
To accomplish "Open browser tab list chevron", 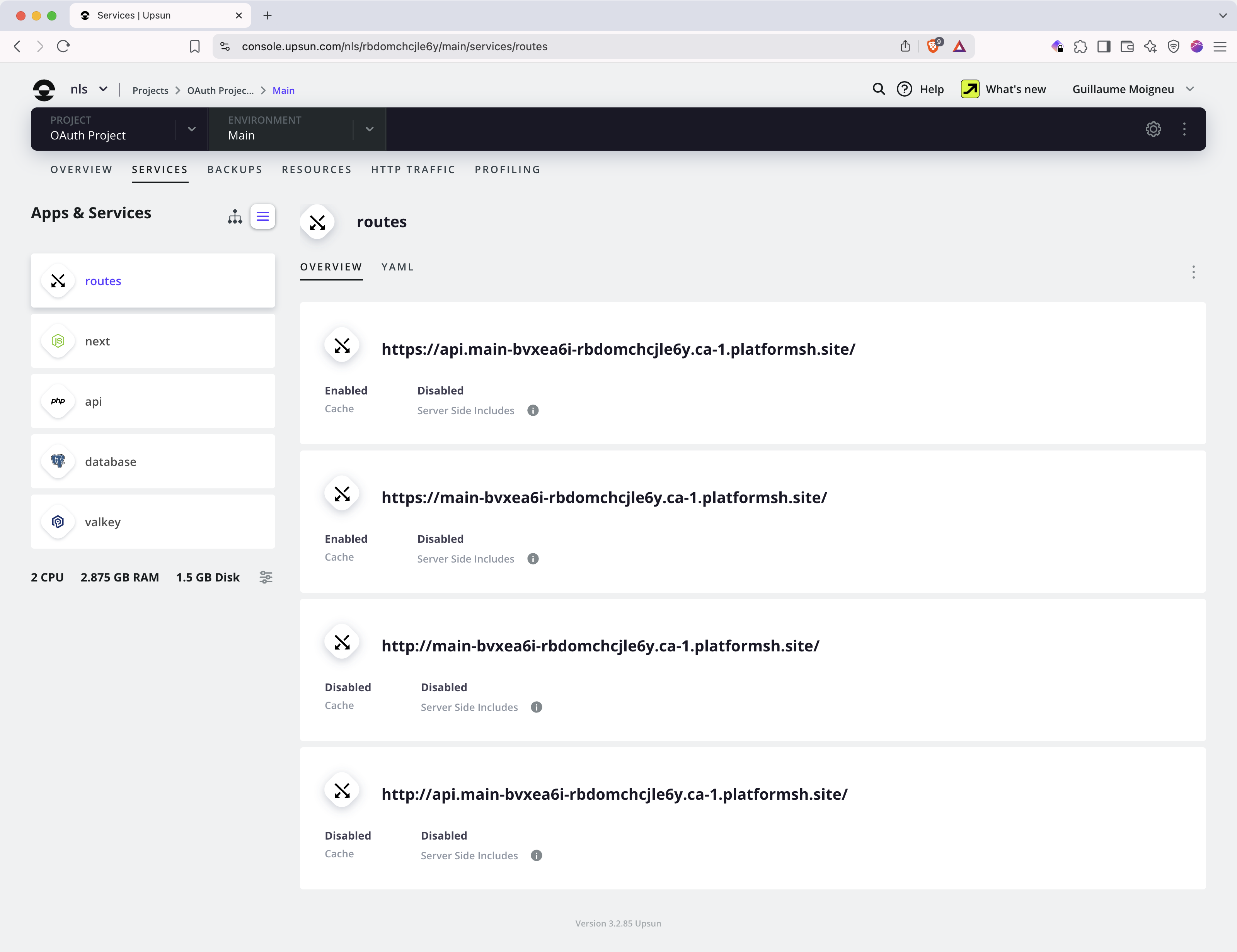I will [1222, 15].
